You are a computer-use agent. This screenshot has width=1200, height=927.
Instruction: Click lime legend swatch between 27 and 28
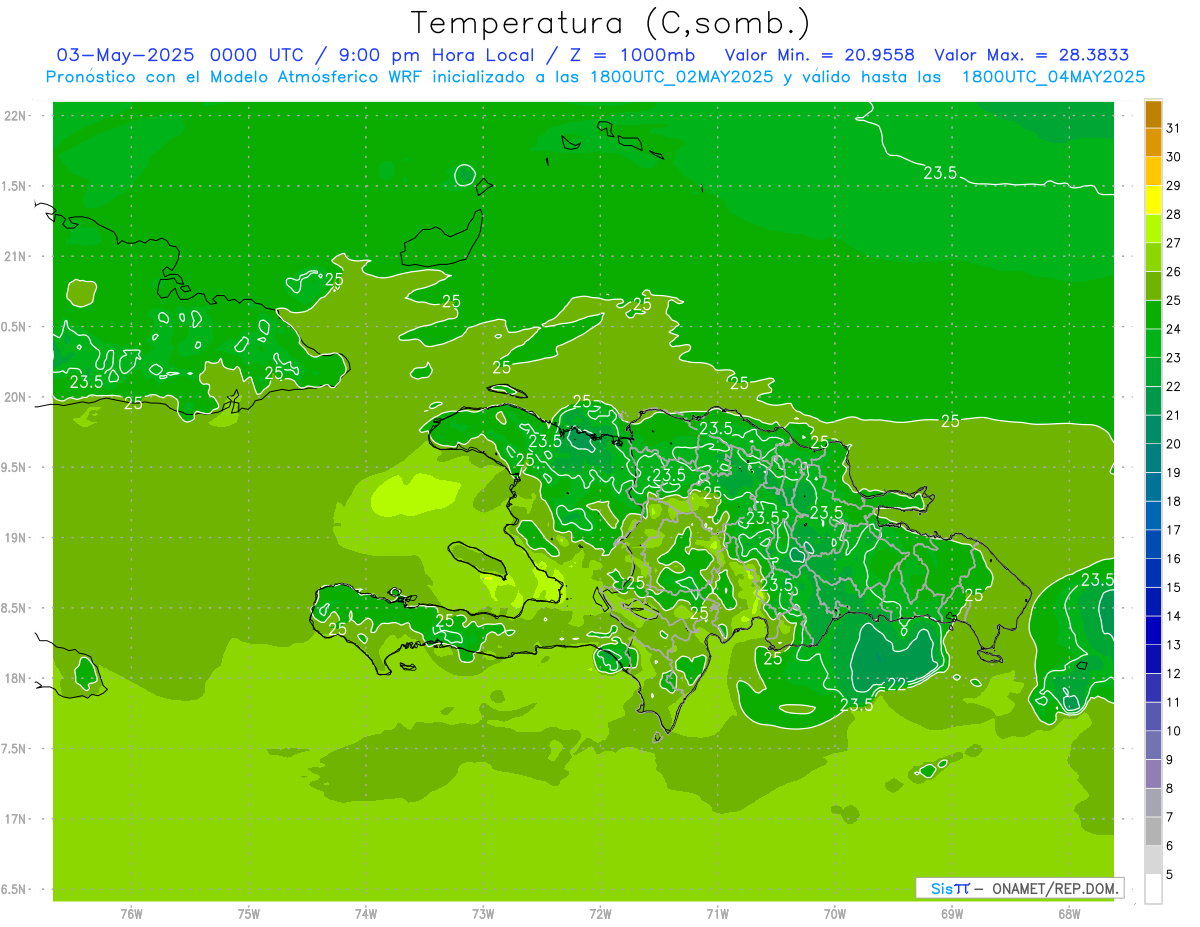point(1153,229)
